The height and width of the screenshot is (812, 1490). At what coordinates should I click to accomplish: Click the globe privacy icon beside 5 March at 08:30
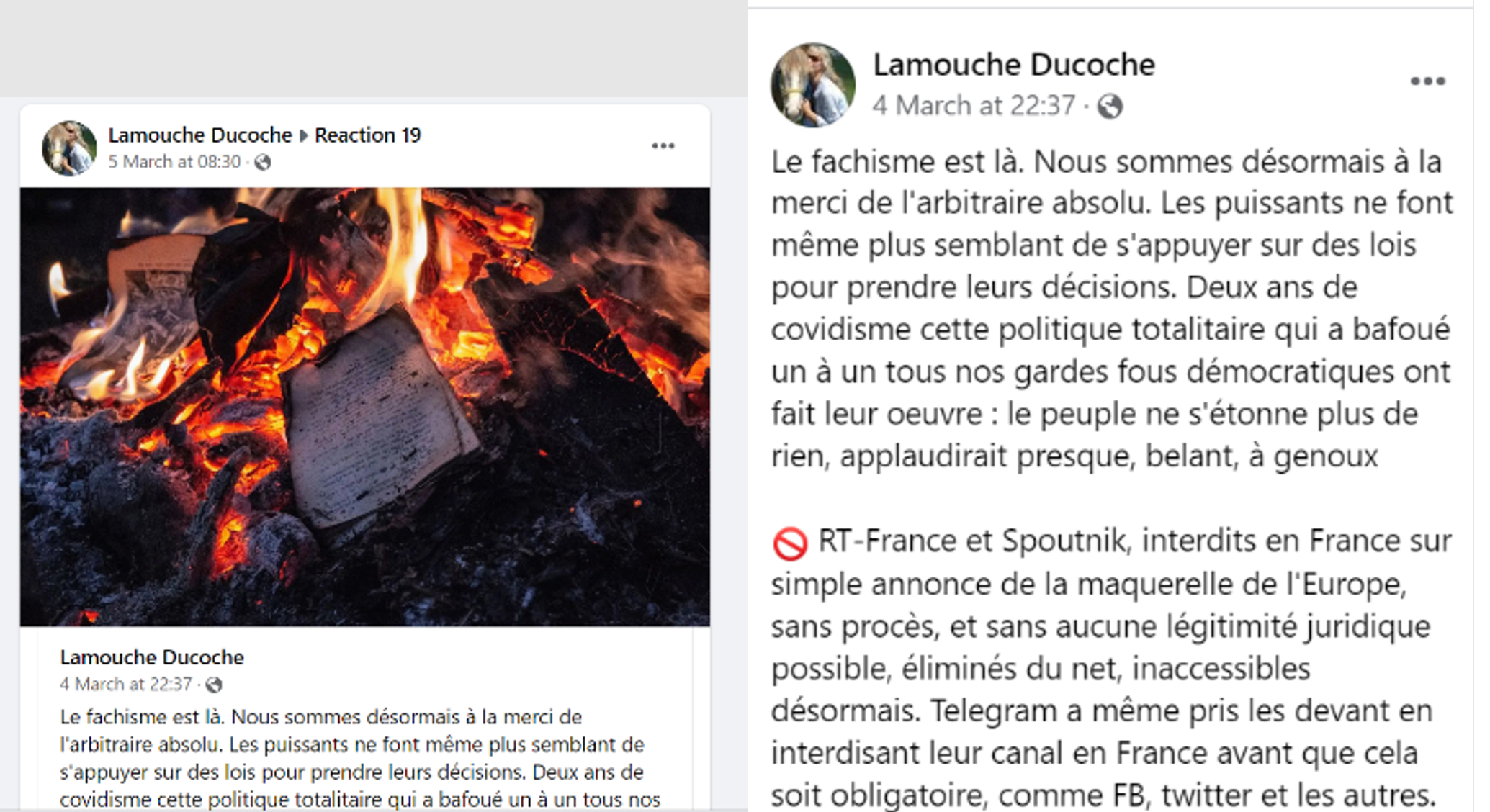263,162
